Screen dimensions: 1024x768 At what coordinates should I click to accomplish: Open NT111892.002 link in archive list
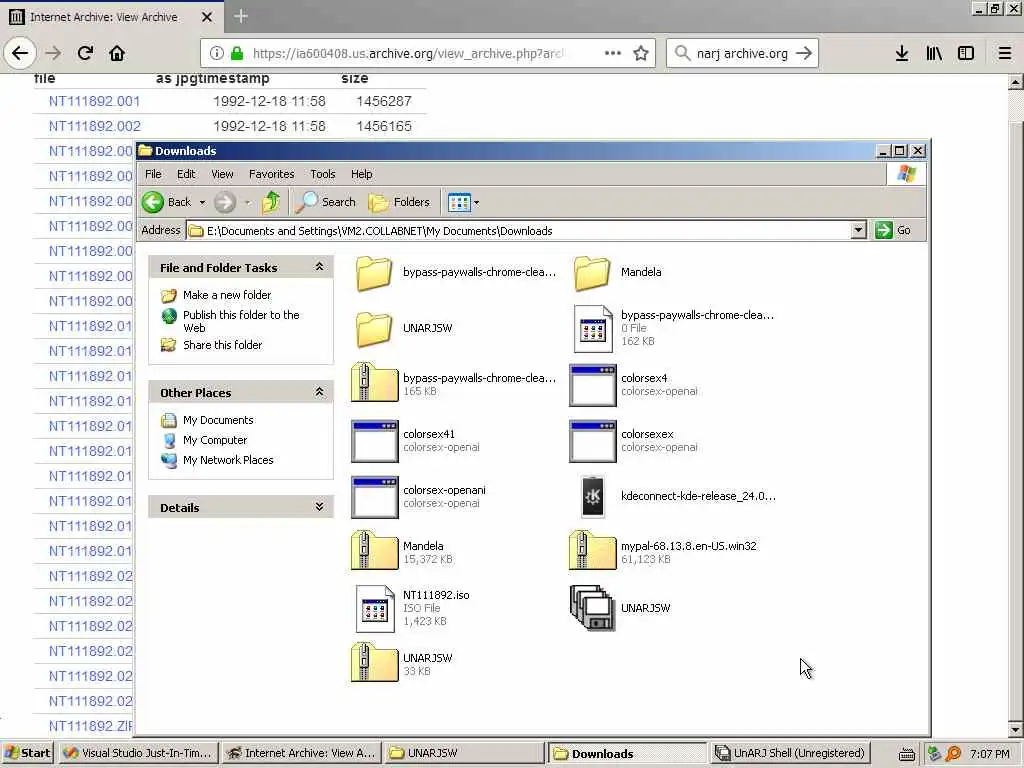coord(95,126)
